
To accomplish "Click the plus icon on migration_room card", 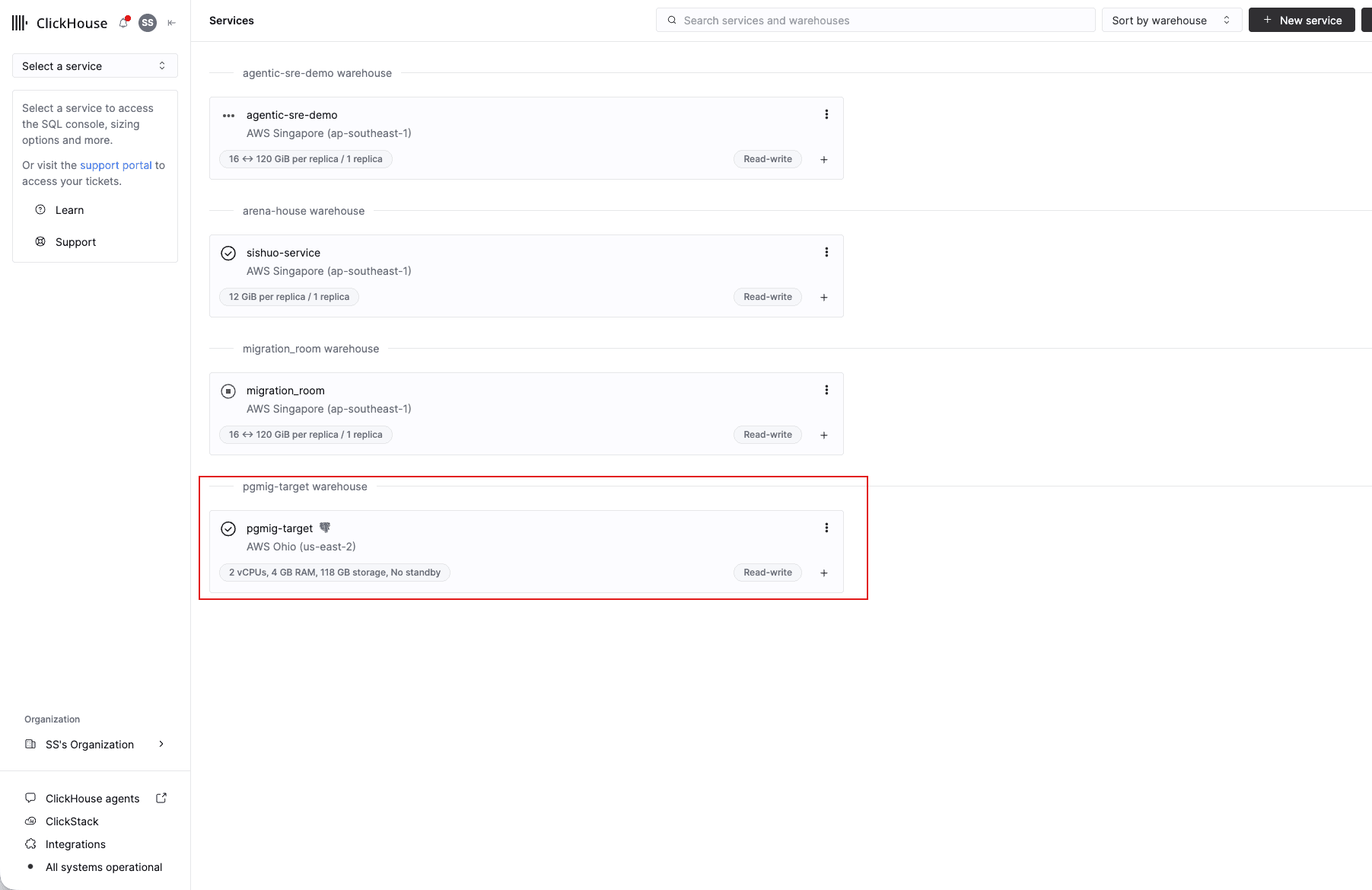I will (x=823, y=435).
